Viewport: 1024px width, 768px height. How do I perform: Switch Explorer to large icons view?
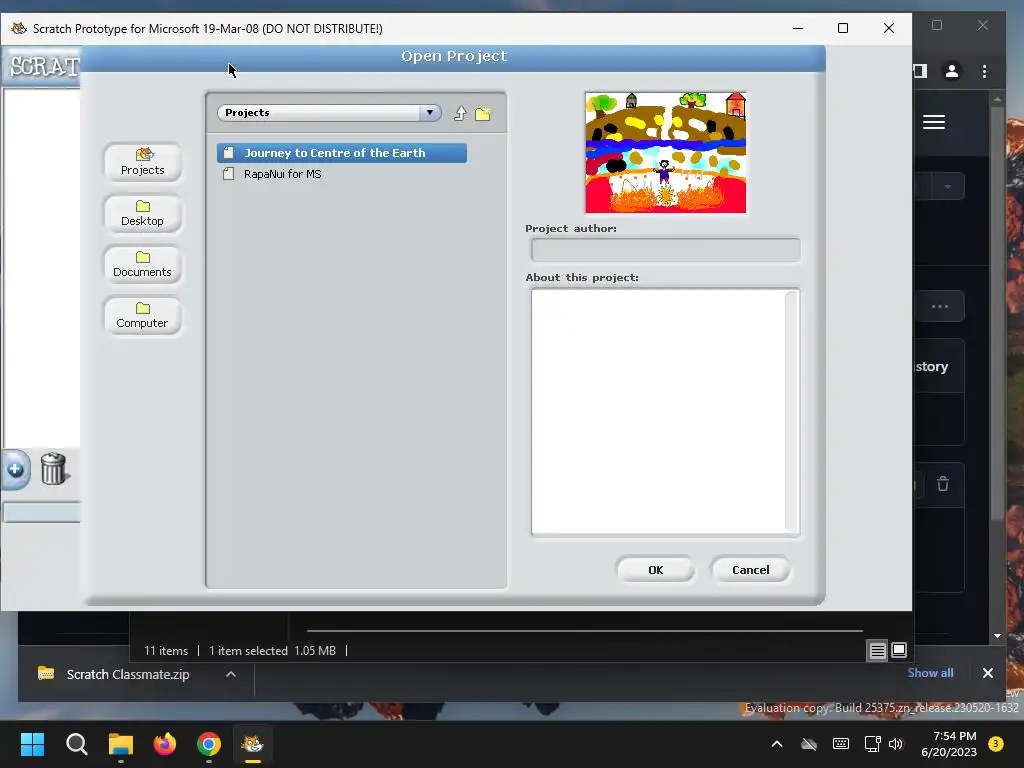point(899,650)
